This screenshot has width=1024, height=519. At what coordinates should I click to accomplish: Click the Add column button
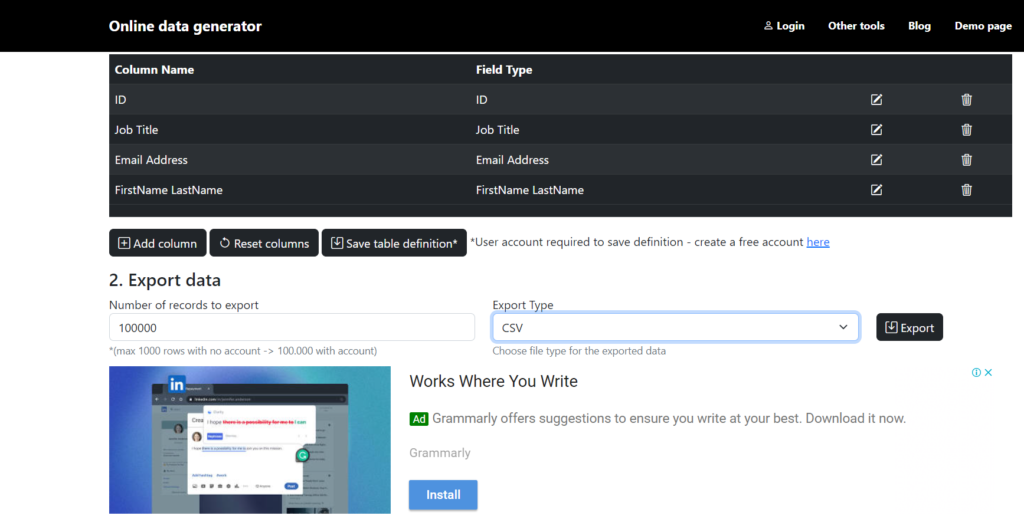pyautogui.click(x=158, y=243)
